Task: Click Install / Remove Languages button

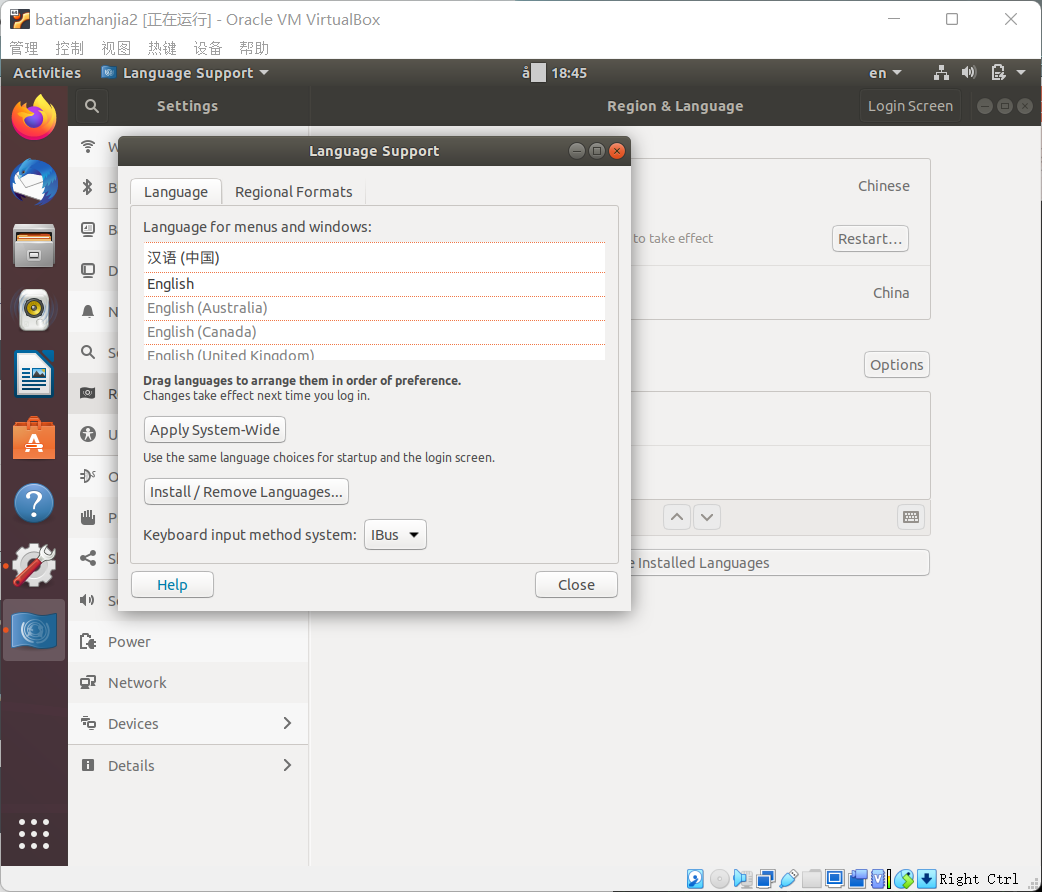Action: tap(246, 492)
